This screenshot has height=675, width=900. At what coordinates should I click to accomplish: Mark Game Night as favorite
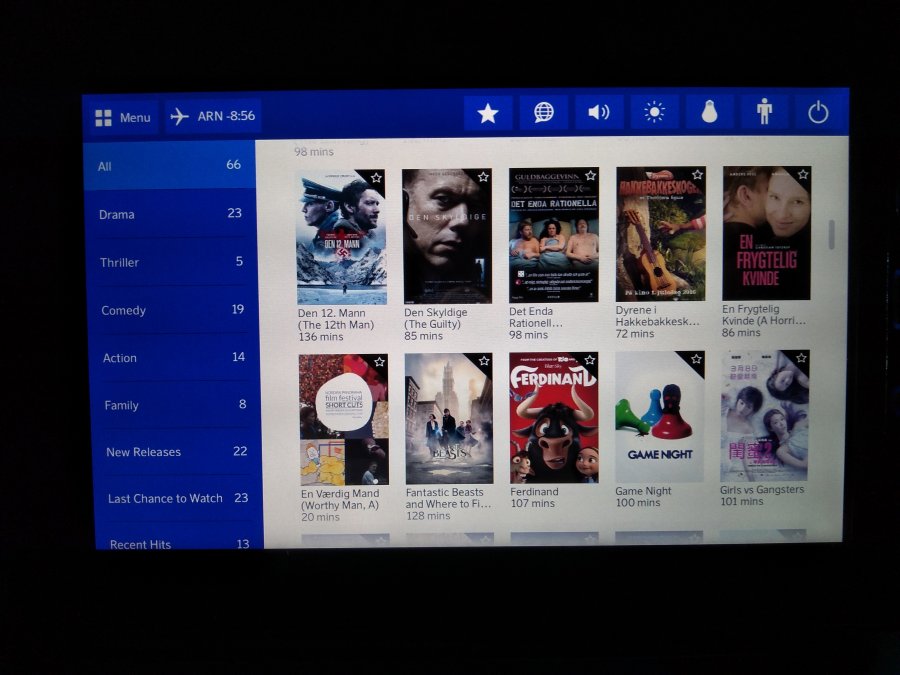[695, 359]
